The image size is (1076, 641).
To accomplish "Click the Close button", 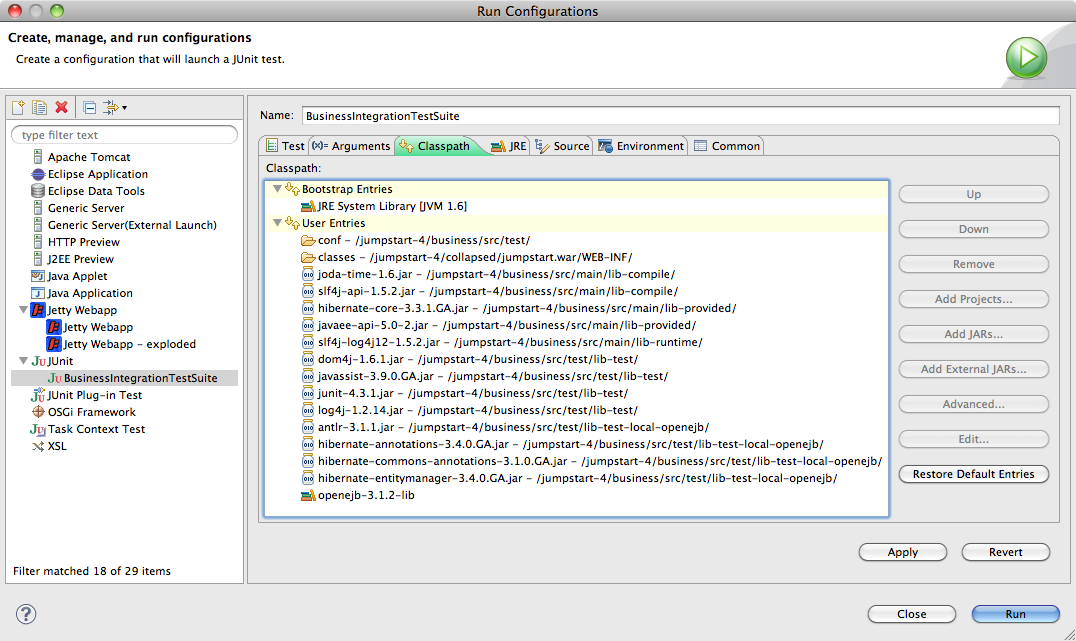I will pyautogui.click(x=911, y=614).
